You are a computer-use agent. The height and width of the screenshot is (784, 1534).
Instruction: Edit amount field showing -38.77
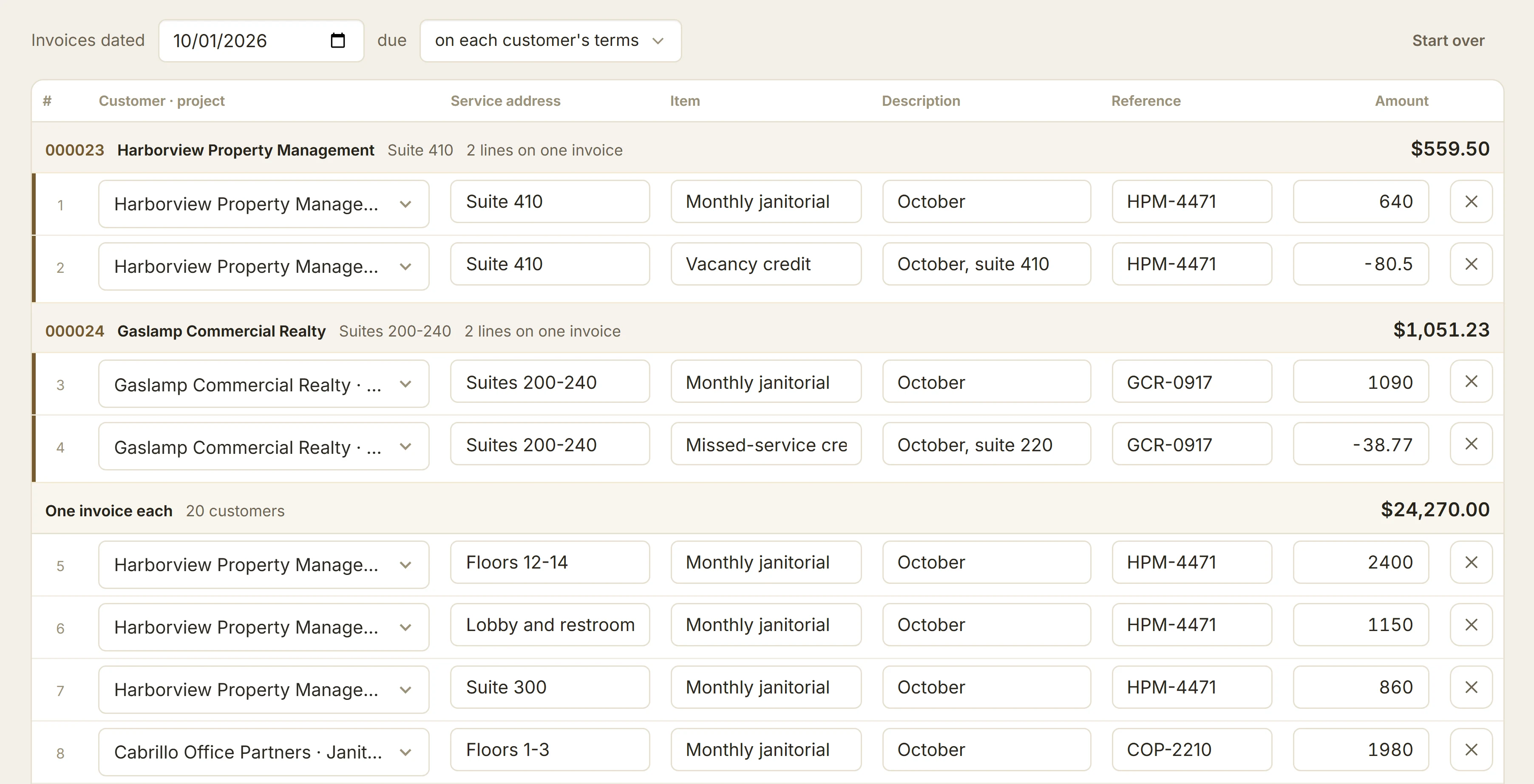tap(1361, 444)
